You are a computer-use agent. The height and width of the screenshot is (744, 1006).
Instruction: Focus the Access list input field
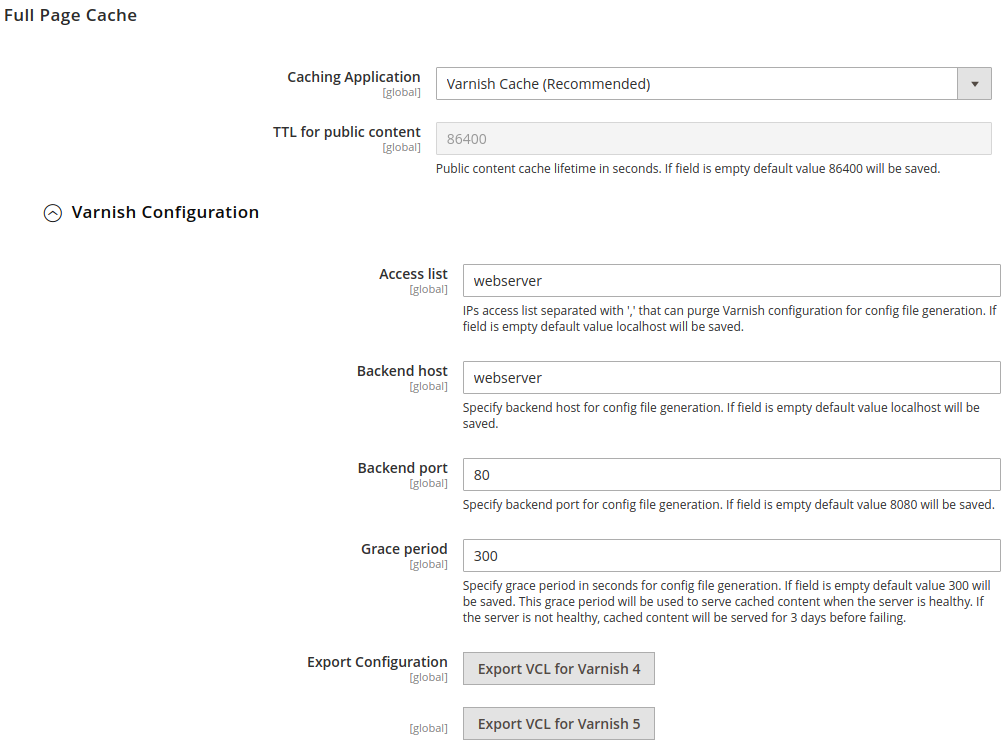click(x=731, y=280)
